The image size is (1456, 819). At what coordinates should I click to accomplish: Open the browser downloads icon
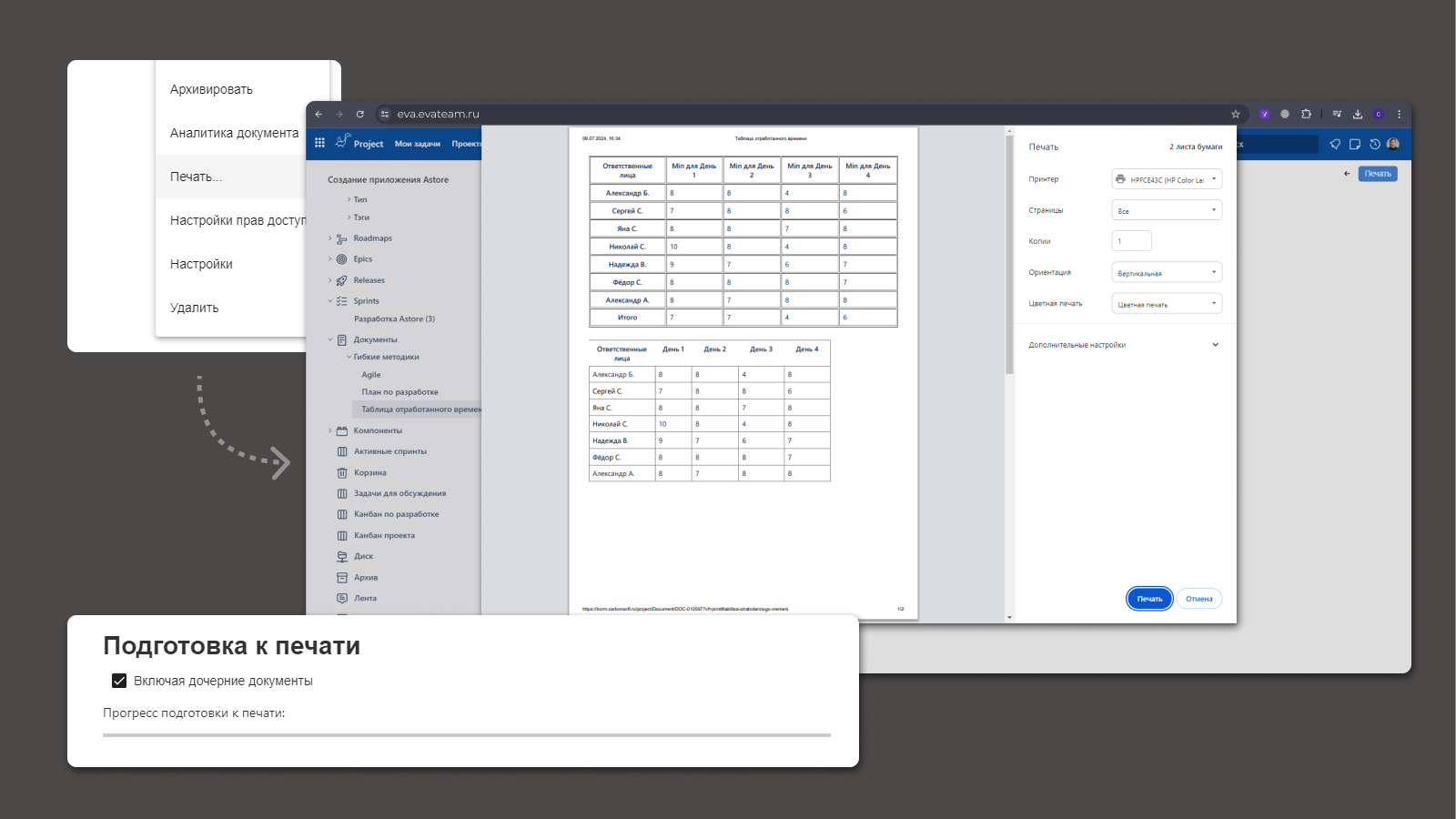pos(1357,115)
